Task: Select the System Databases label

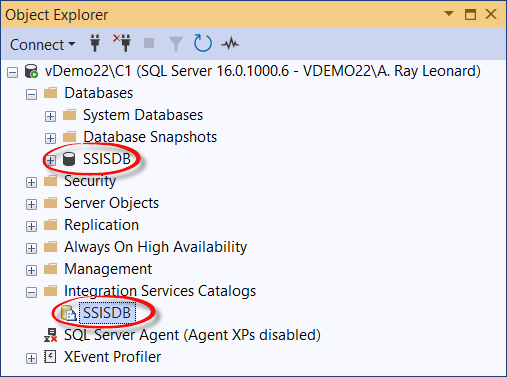Action: pyautogui.click(x=143, y=115)
